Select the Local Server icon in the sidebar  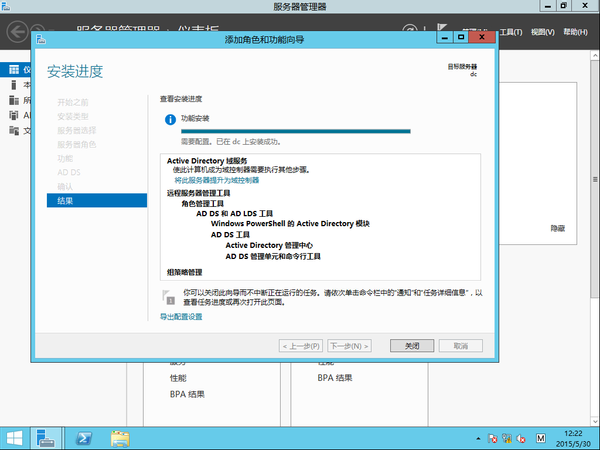point(14,85)
